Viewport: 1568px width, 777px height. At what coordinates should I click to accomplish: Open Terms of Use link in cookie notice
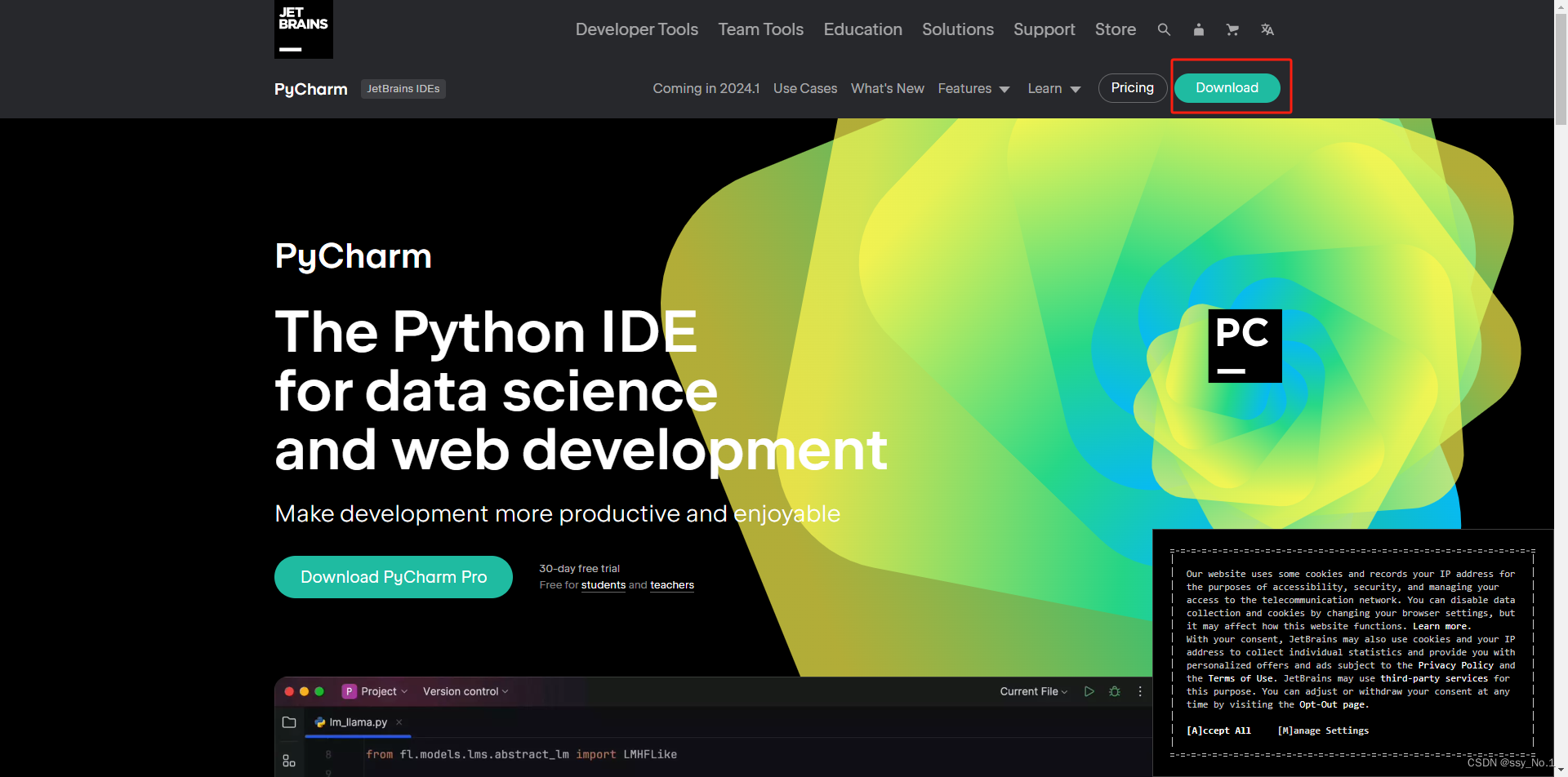click(1241, 678)
